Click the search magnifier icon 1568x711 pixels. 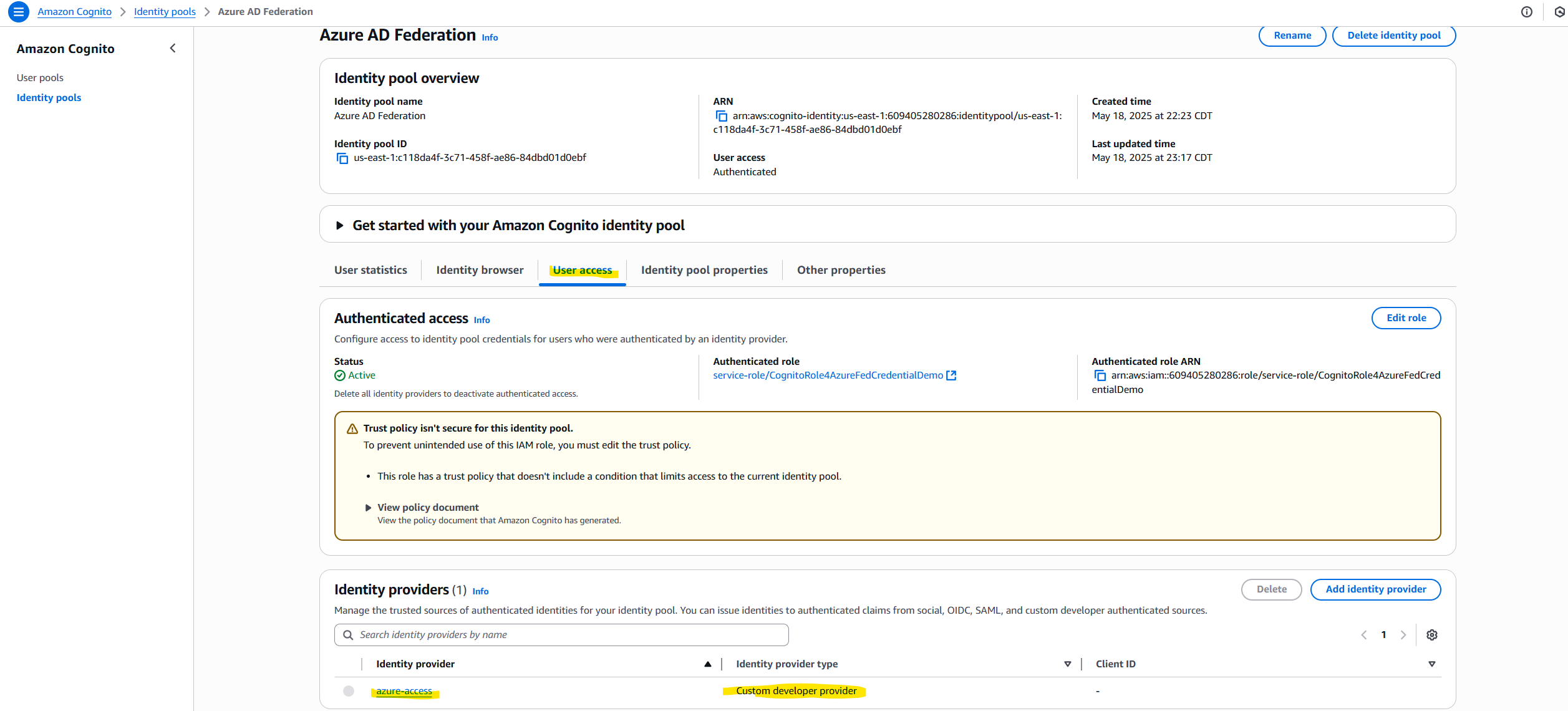point(348,635)
